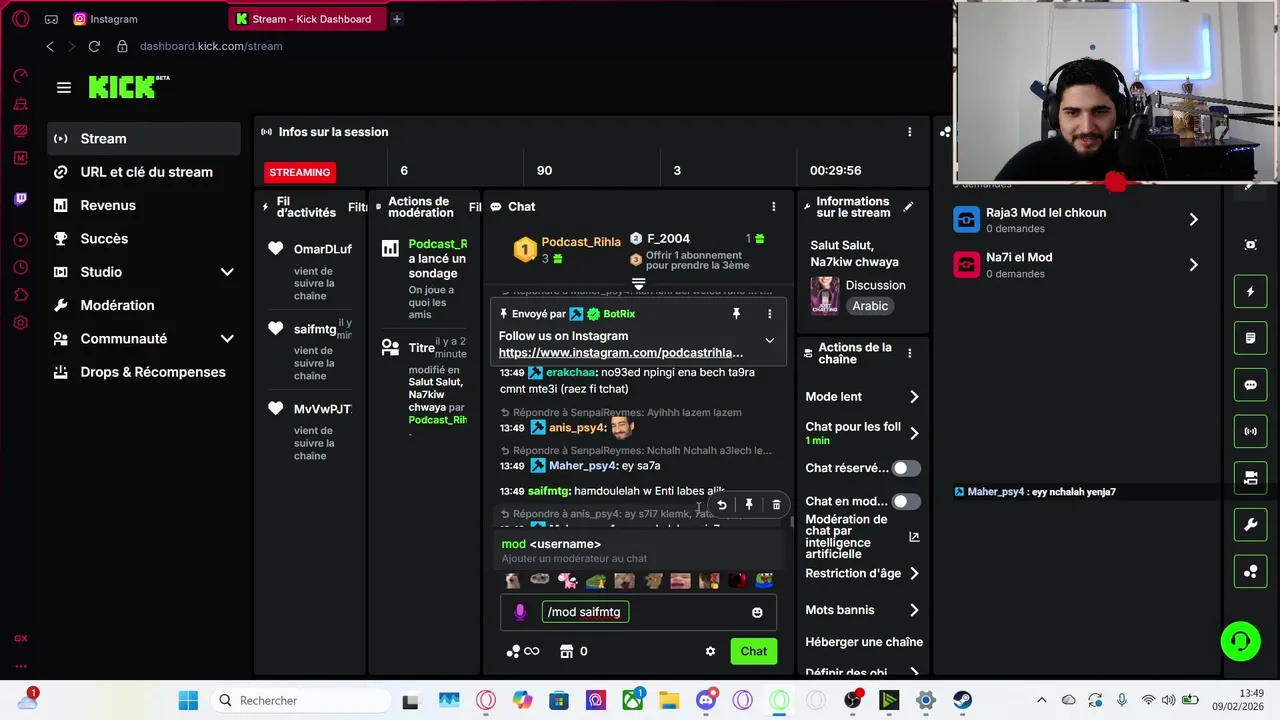The height and width of the screenshot is (720, 1280).
Task: Open the wrench tools icon in right rail
Action: pyautogui.click(x=1250, y=525)
